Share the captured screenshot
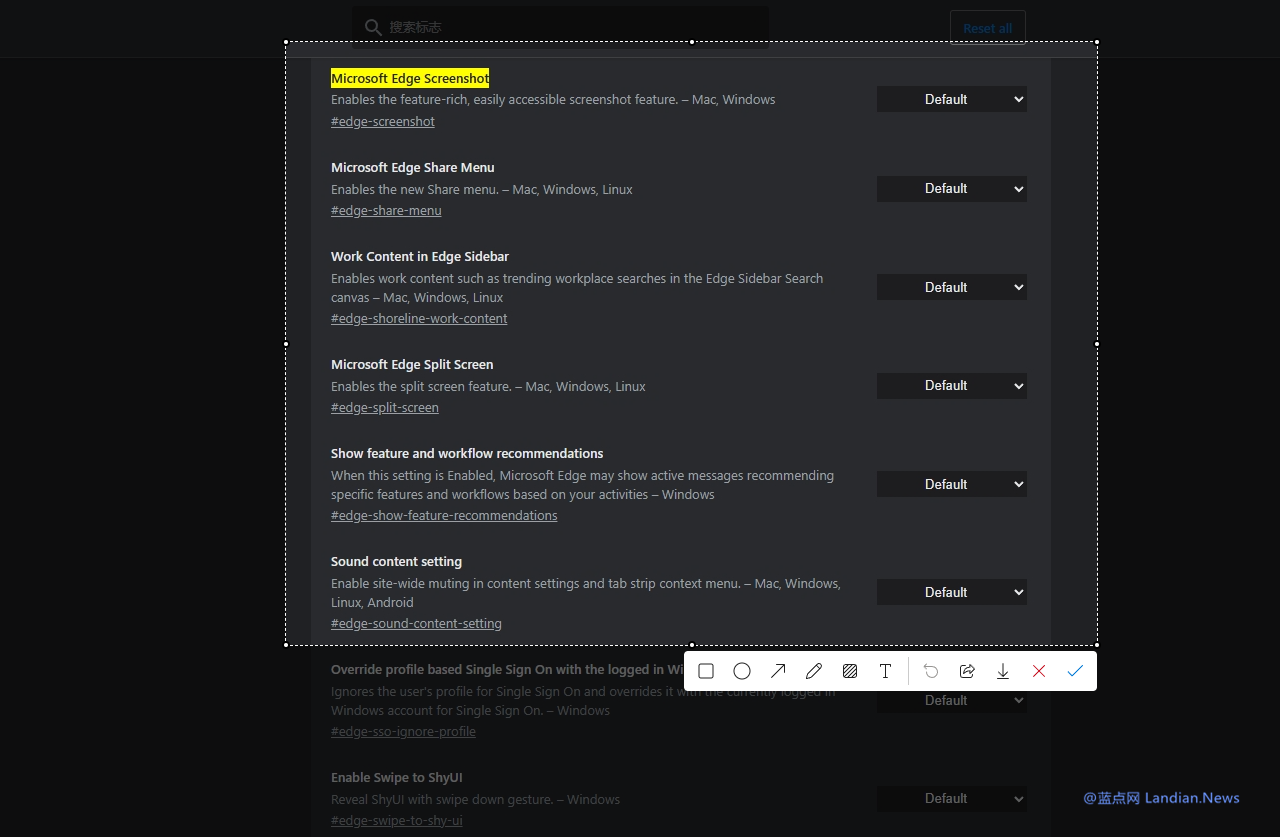The image size is (1280, 837). point(967,671)
